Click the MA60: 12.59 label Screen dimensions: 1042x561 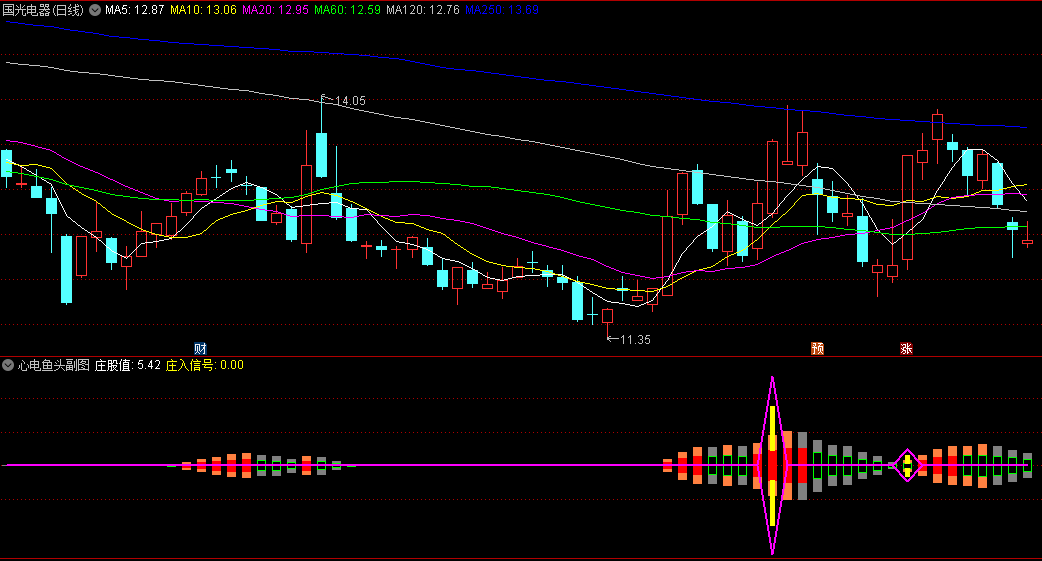(x=348, y=10)
